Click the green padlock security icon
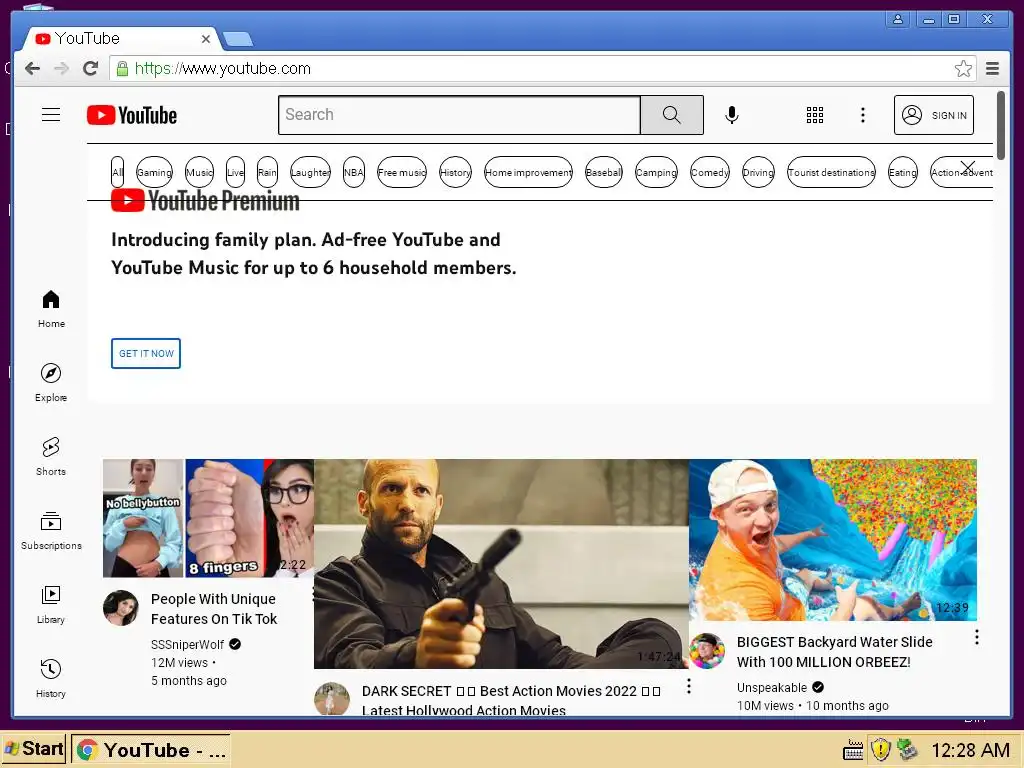 [x=122, y=69]
